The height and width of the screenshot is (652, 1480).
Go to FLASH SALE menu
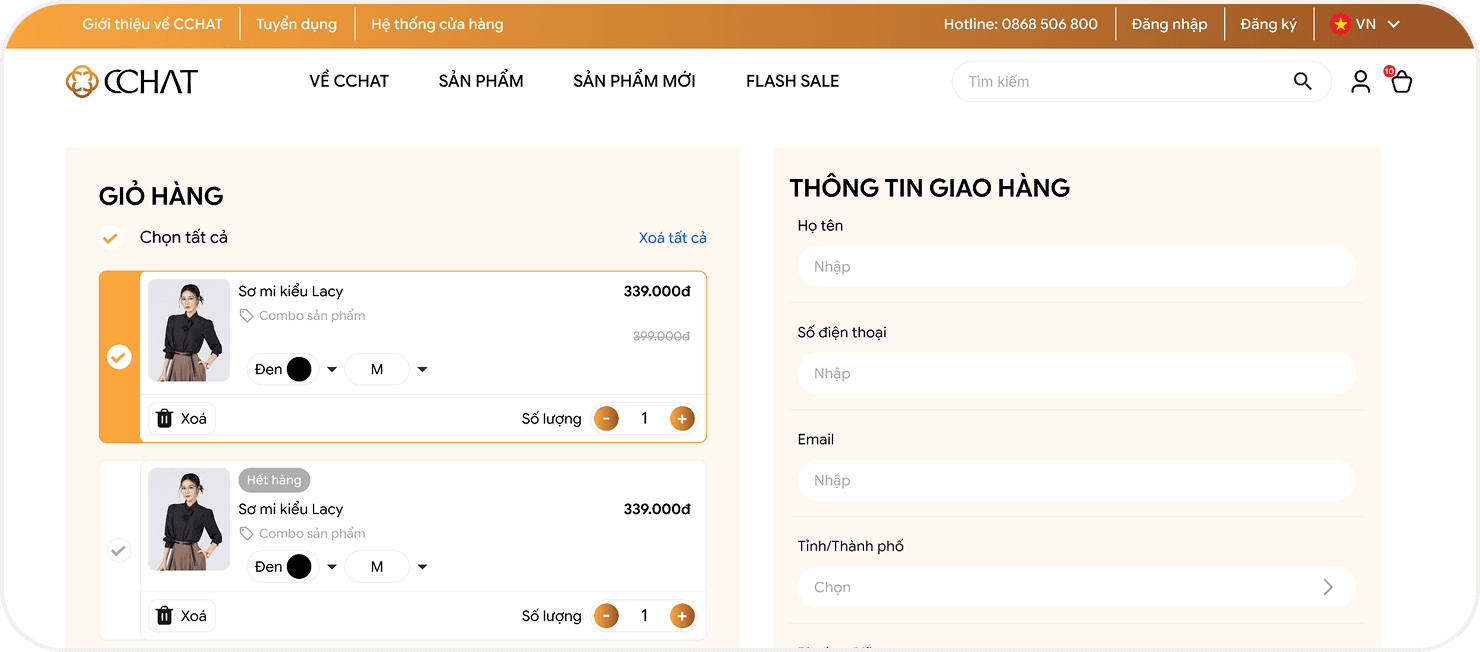tap(792, 81)
